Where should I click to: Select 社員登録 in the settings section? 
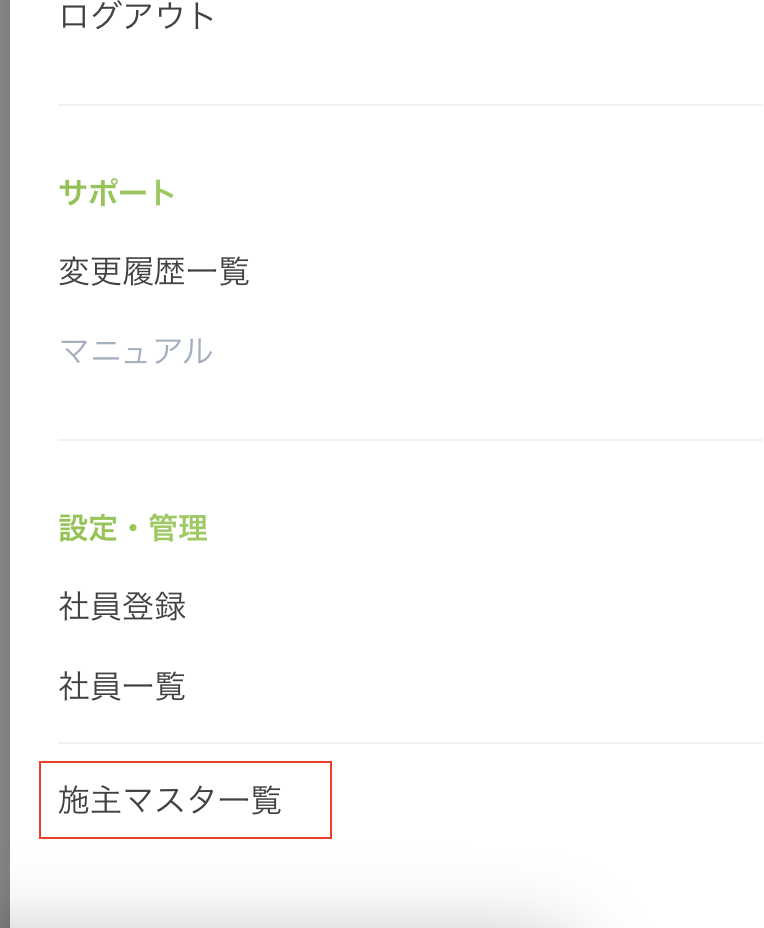click(x=122, y=606)
